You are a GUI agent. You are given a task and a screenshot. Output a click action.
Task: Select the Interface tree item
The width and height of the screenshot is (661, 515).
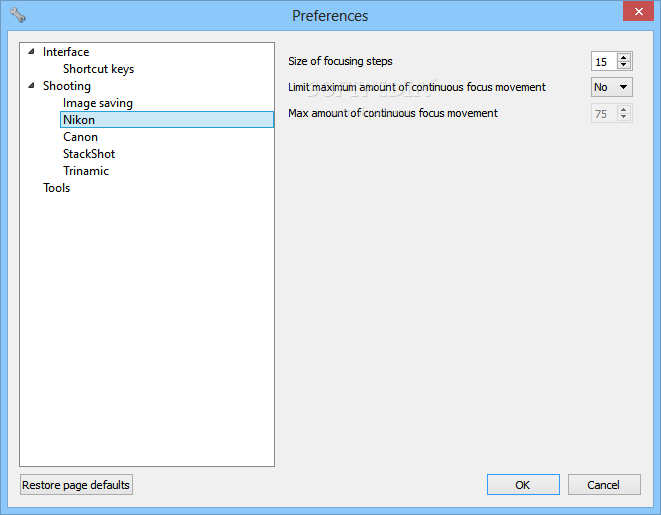(x=66, y=52)
